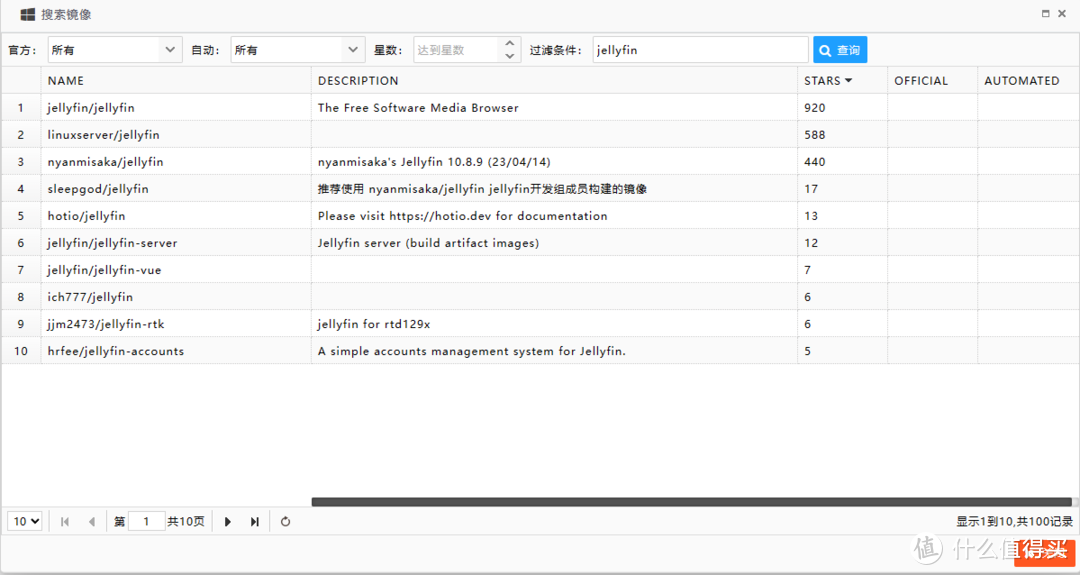The height and width of the screenshot is (575, 1080).
Task: Click the 588 stars cell
Action: [842, 134]
